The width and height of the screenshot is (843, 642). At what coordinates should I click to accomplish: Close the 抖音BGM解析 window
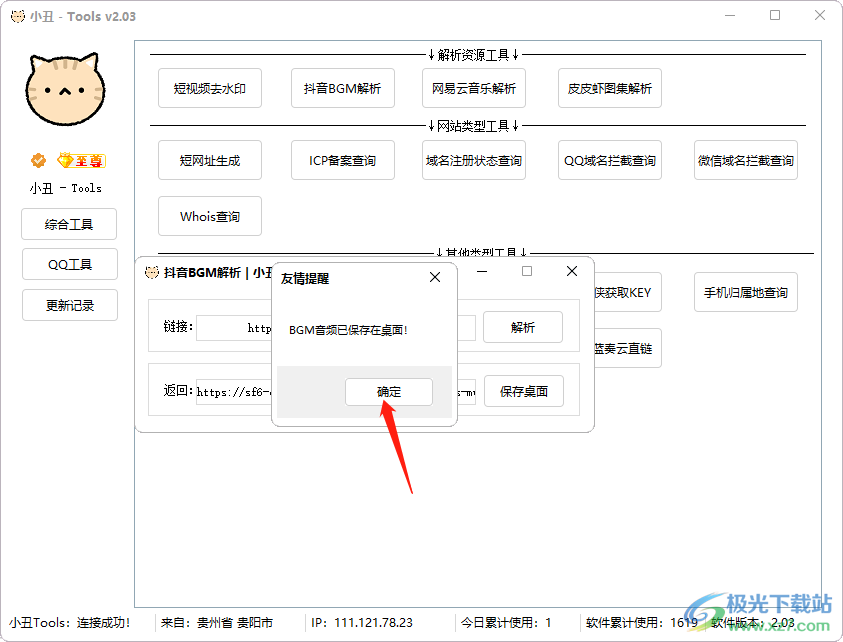click(572, 271)
